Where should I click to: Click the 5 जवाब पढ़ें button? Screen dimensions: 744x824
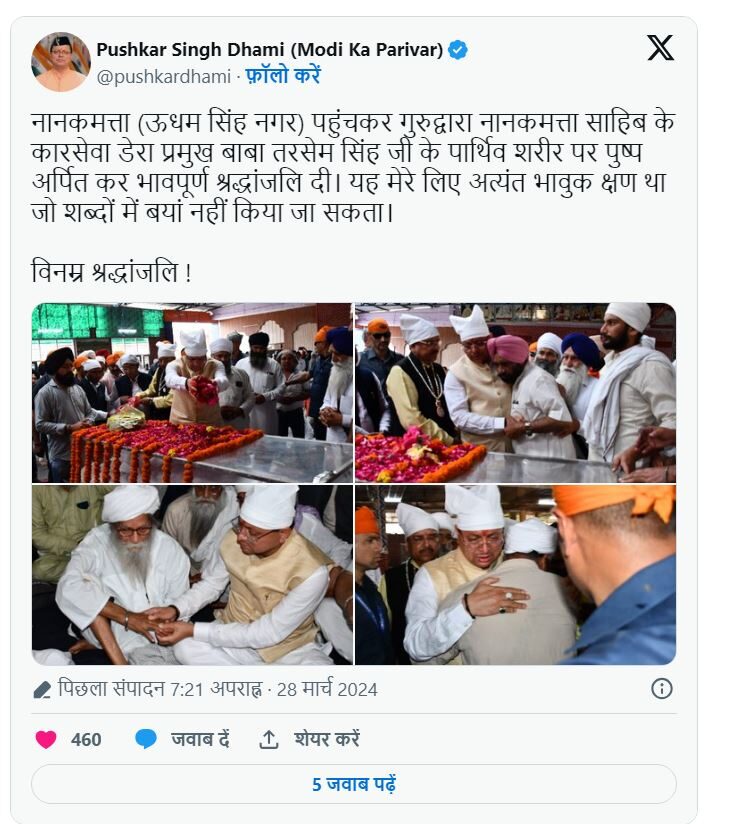[354, 784]
